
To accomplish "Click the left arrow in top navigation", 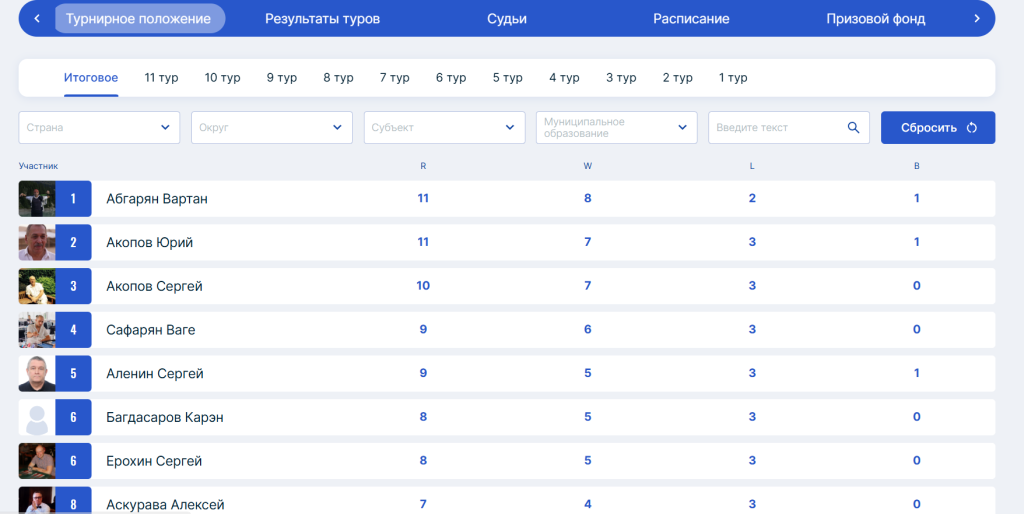I will click(x=37, y=19).
